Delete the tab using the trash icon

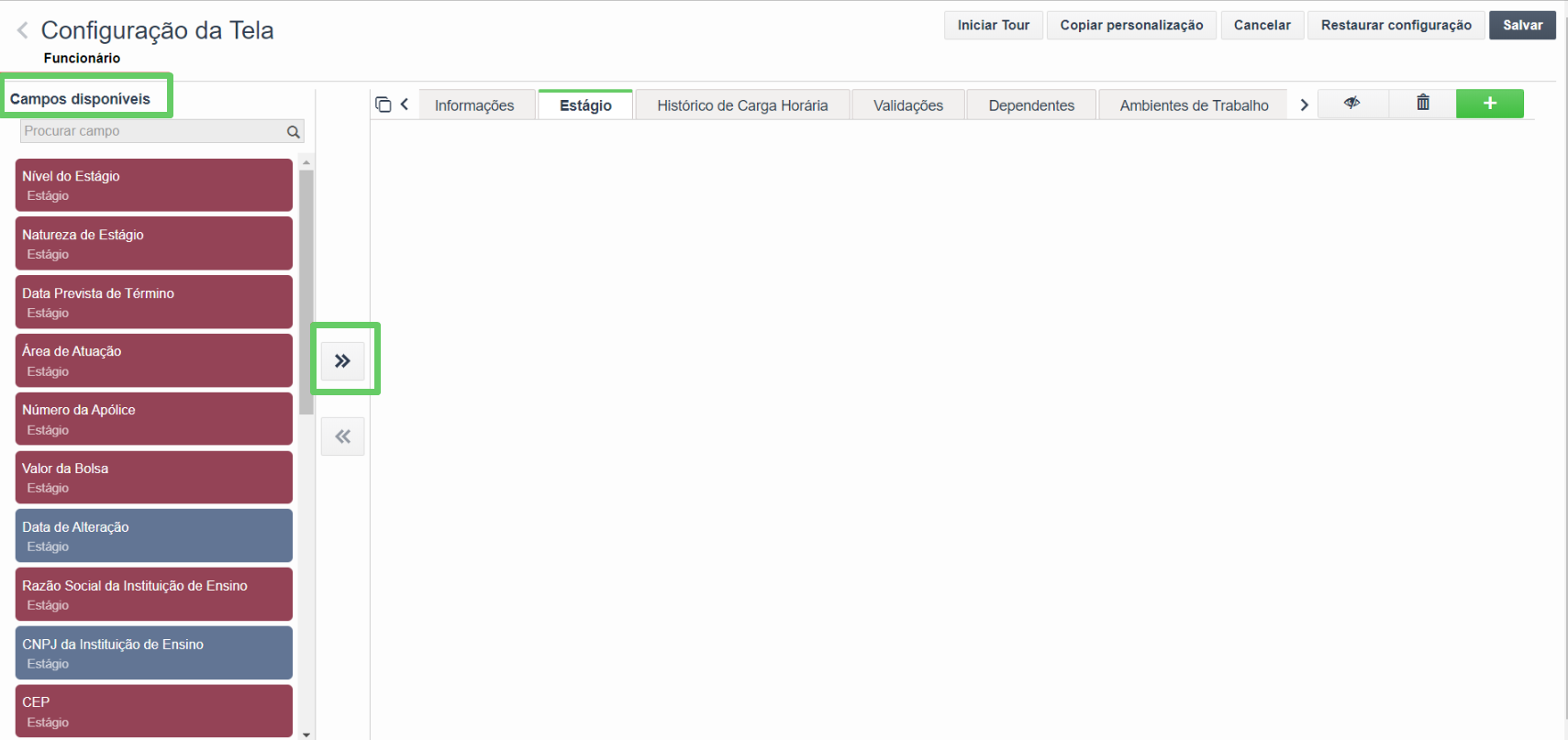pyautogui.click(x=1423, y=103)
